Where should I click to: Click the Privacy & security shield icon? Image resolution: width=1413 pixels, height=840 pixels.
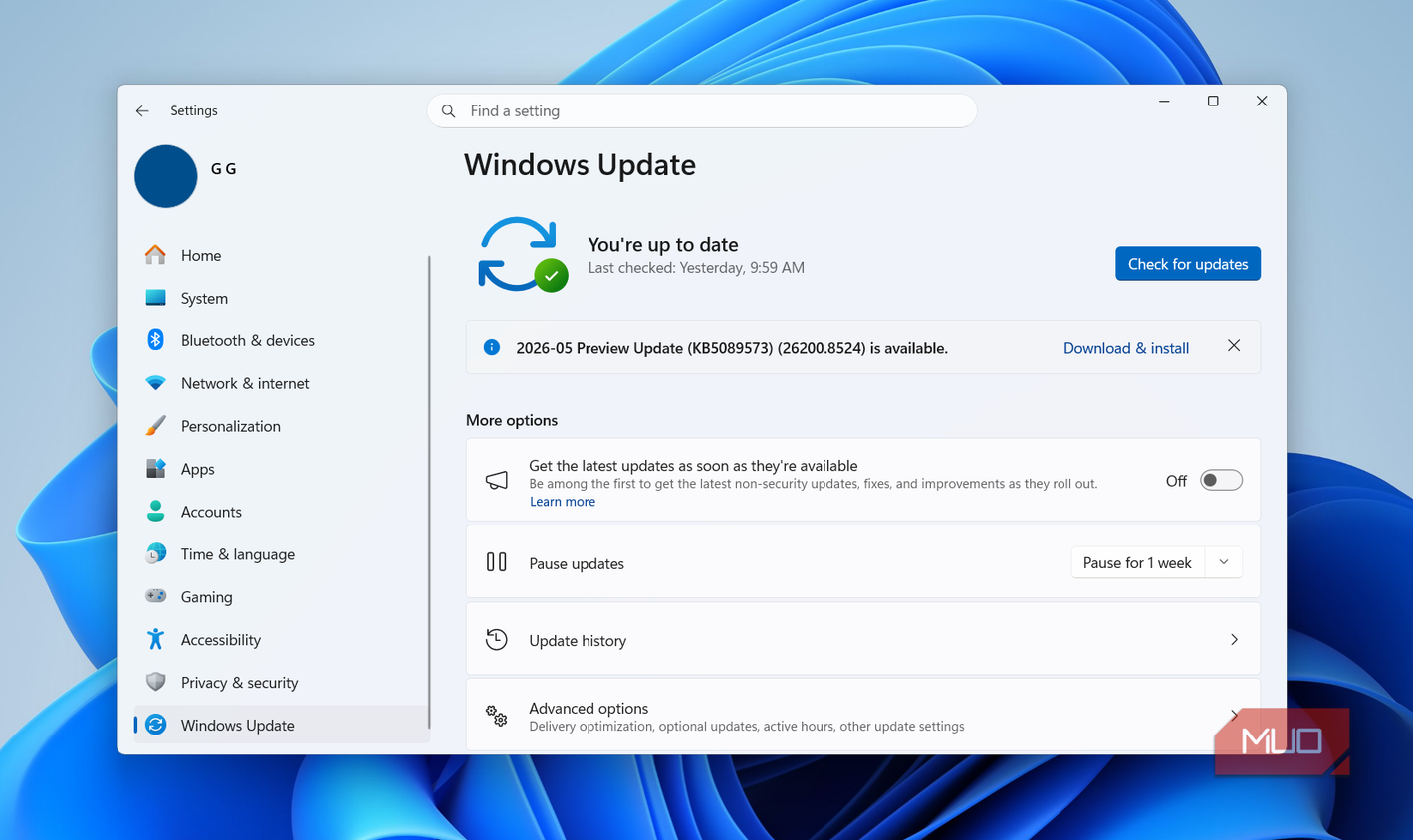pos(155,682)
